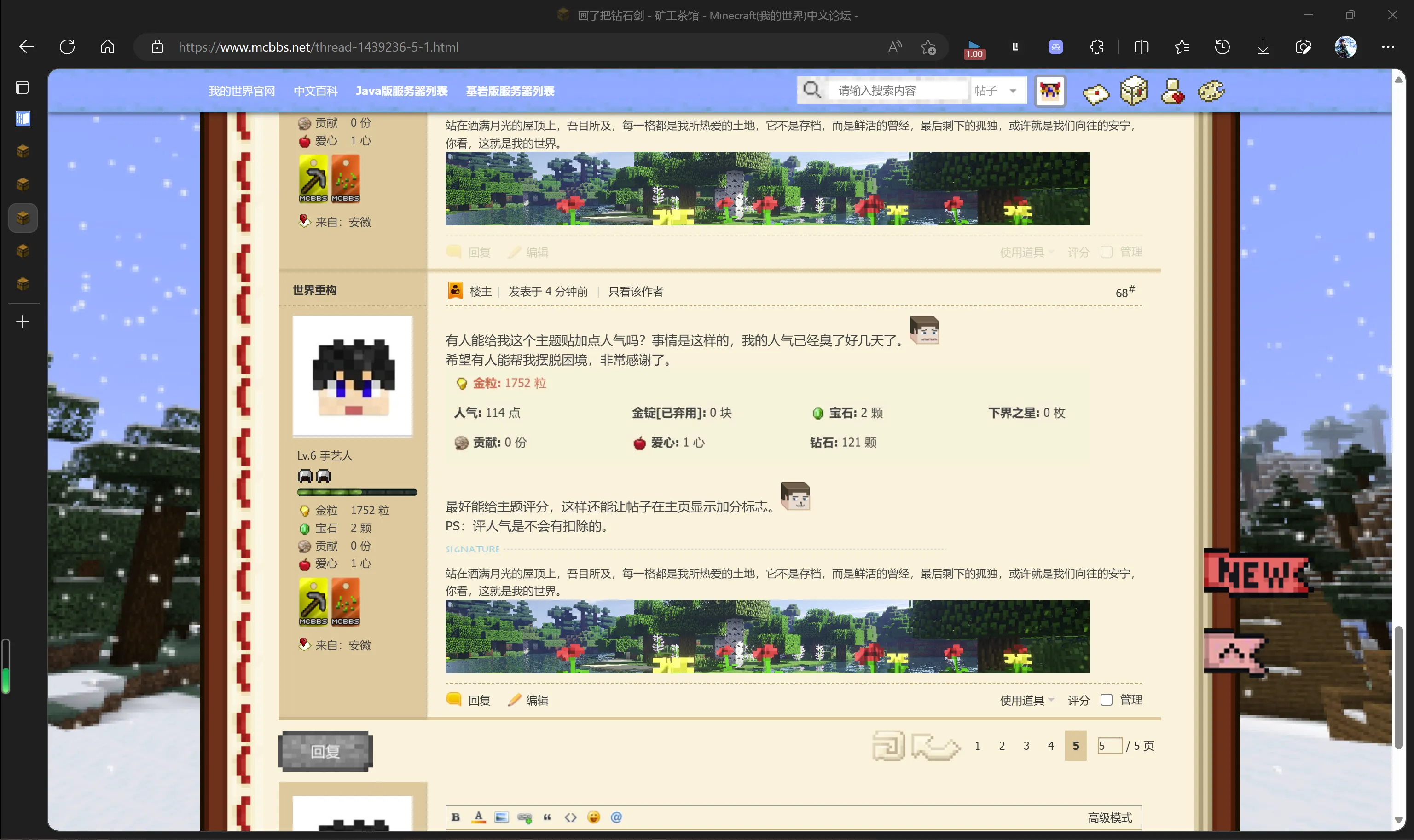
Task: Click the @ mention icon in the editor
Action: [x=617, y=817]
